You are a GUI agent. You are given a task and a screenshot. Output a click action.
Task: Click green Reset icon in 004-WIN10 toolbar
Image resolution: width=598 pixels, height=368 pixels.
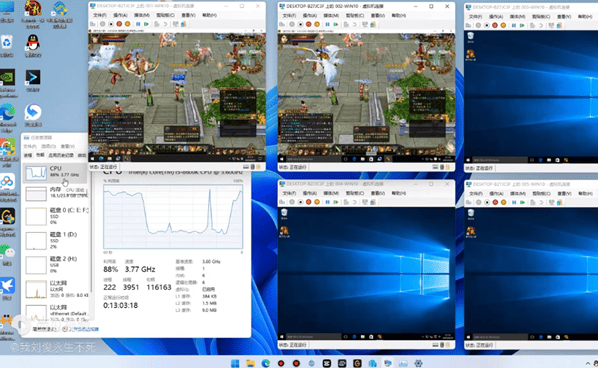coord(336,202)
